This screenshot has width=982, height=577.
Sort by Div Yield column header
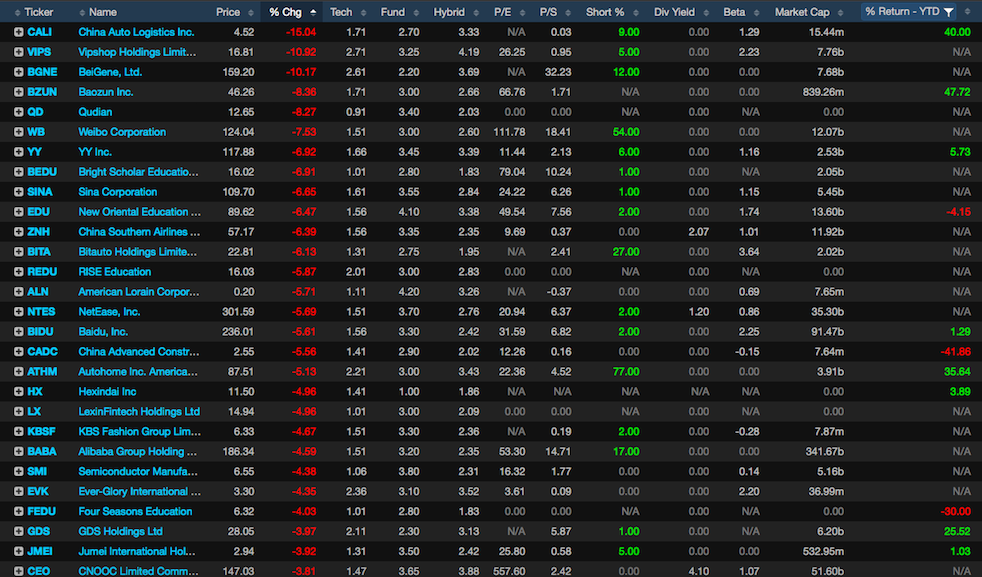click(674, 12)
